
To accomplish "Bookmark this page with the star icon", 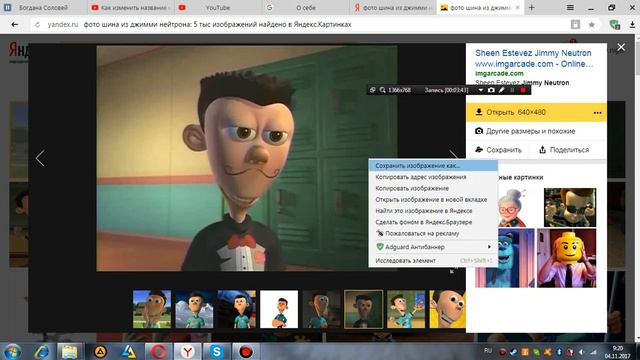I will (x=591, y=25).
